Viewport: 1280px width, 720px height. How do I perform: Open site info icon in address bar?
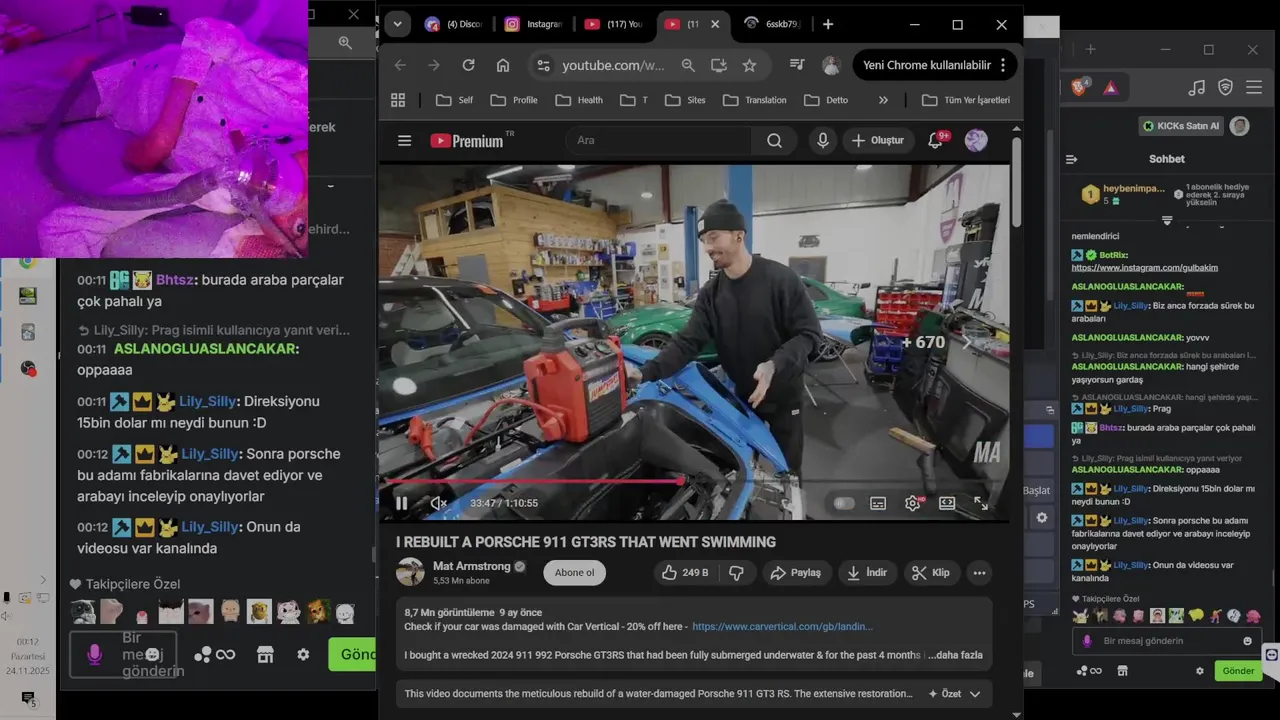point(543,65)
